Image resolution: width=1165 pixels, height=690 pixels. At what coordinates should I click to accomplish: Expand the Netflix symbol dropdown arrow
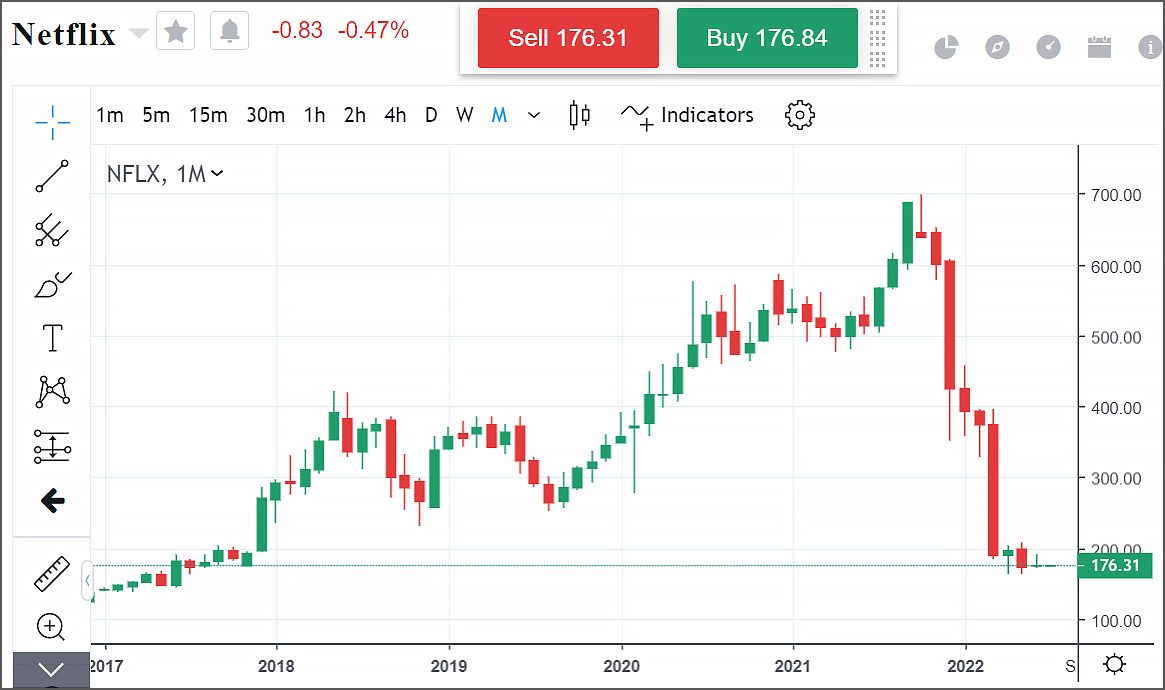click(x=139, y=34)
